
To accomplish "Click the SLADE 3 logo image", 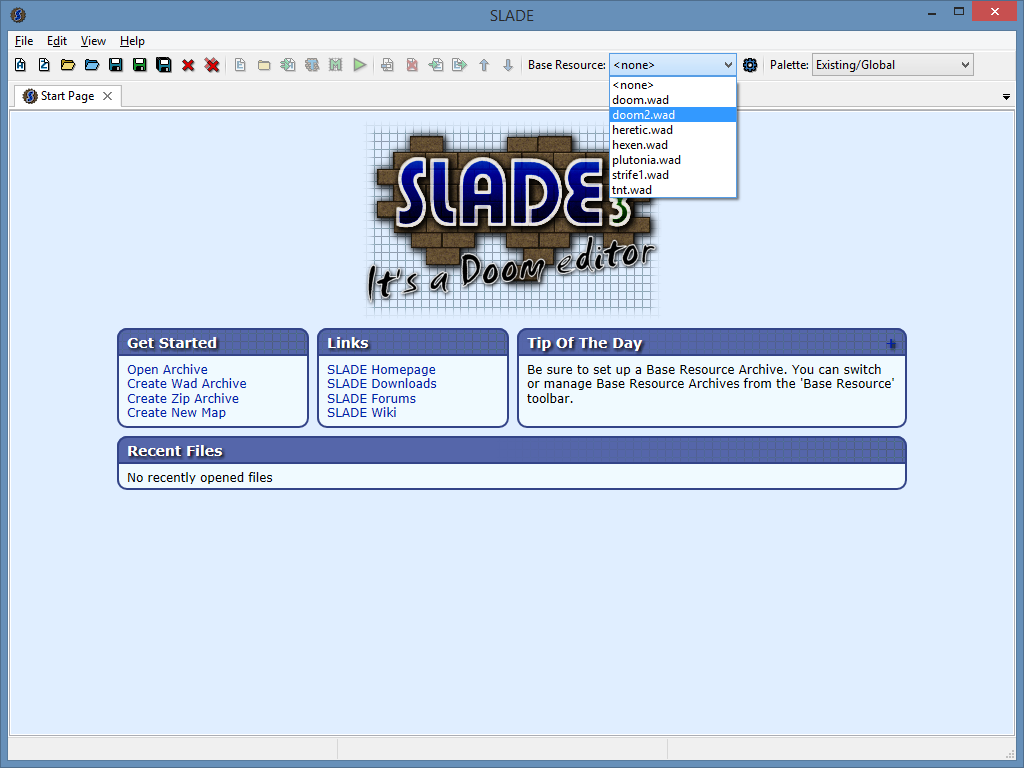I will point(512,219).
